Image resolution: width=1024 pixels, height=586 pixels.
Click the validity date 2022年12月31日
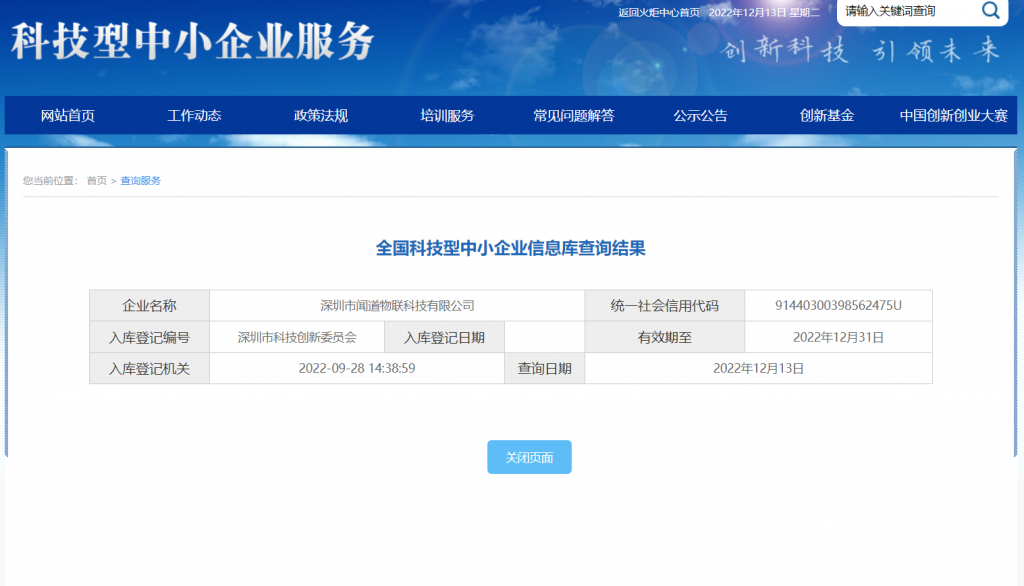(838, 337)
